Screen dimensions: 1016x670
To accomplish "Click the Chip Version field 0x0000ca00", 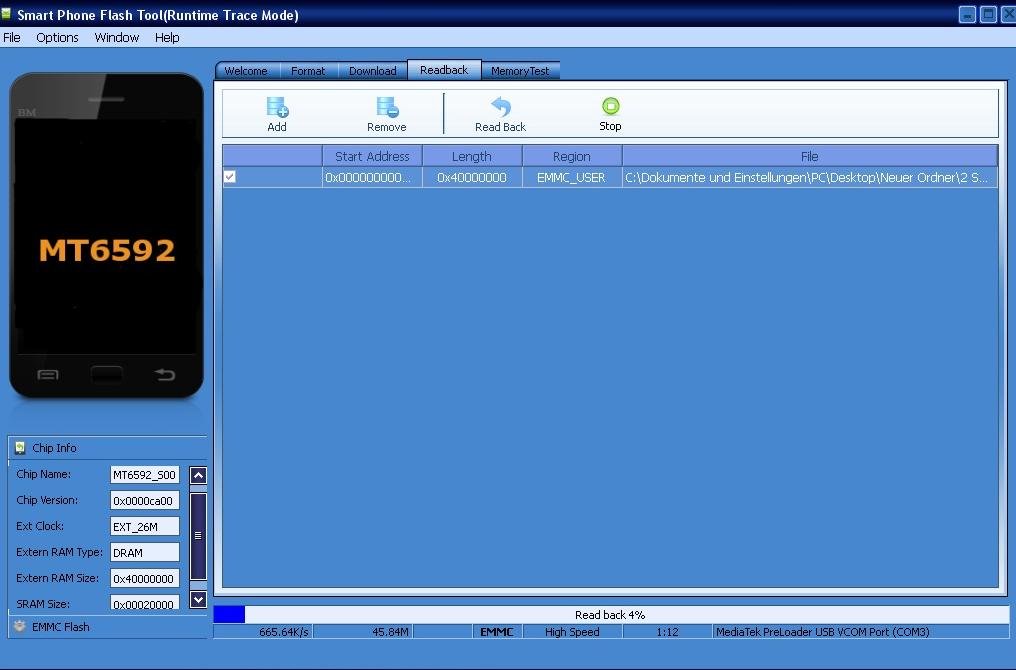I will tap(144, 501).
